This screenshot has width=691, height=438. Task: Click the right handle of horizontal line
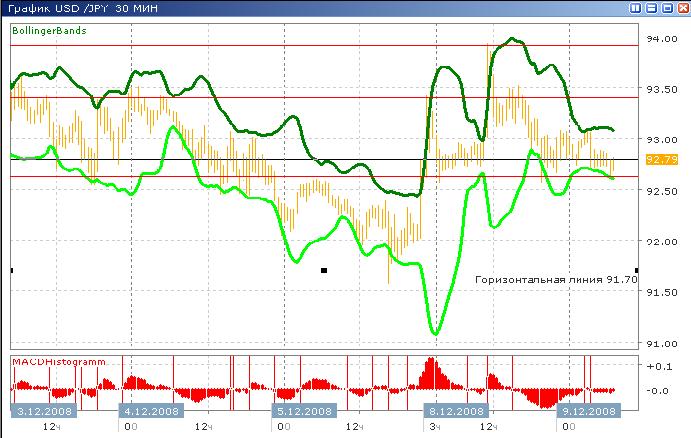point(637,270)
